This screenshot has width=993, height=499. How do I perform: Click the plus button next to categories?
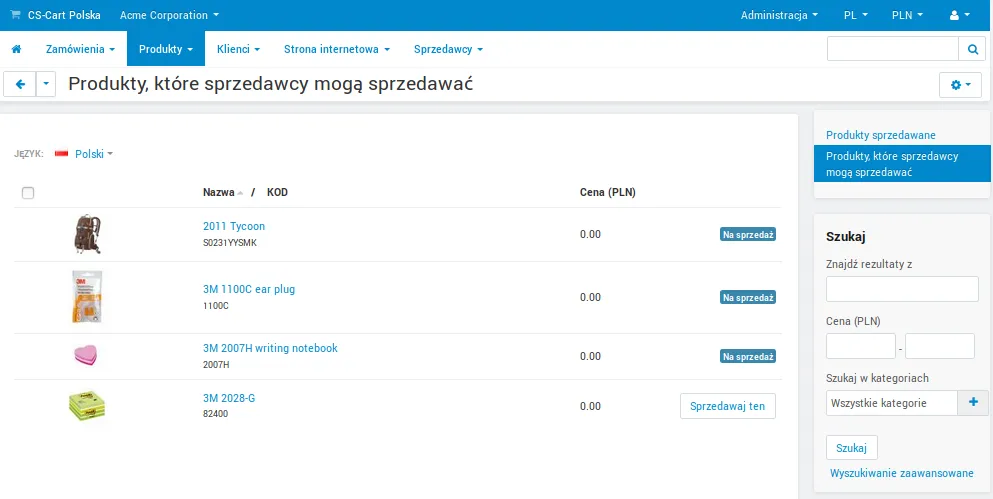coord(973,403)
